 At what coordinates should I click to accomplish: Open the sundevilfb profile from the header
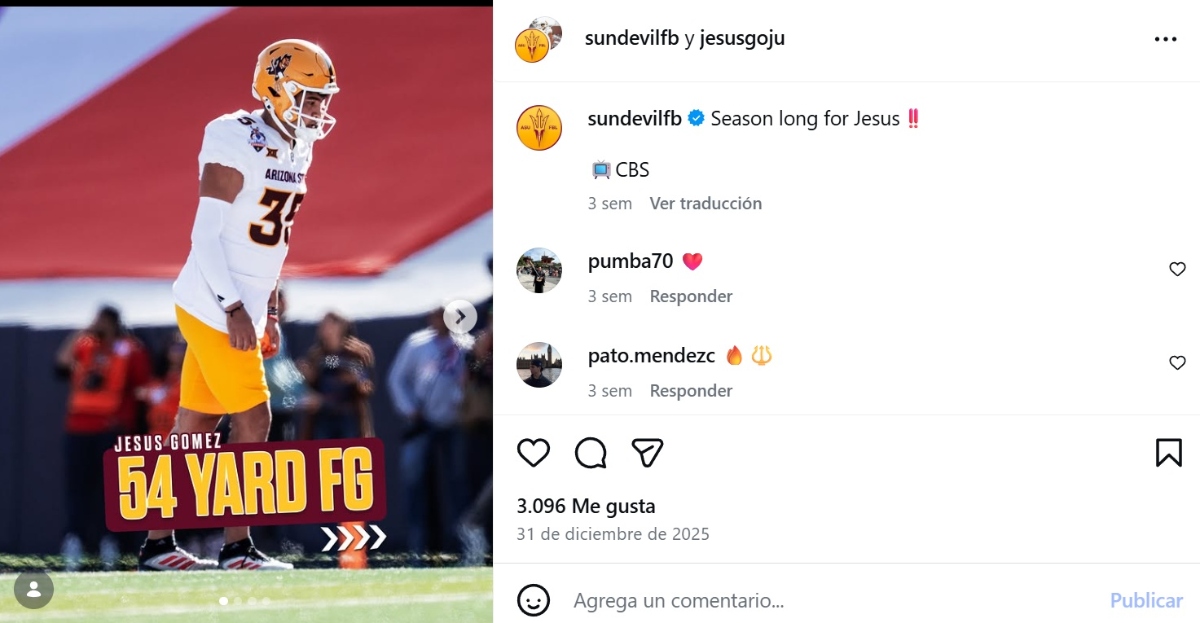pos(632,38)
